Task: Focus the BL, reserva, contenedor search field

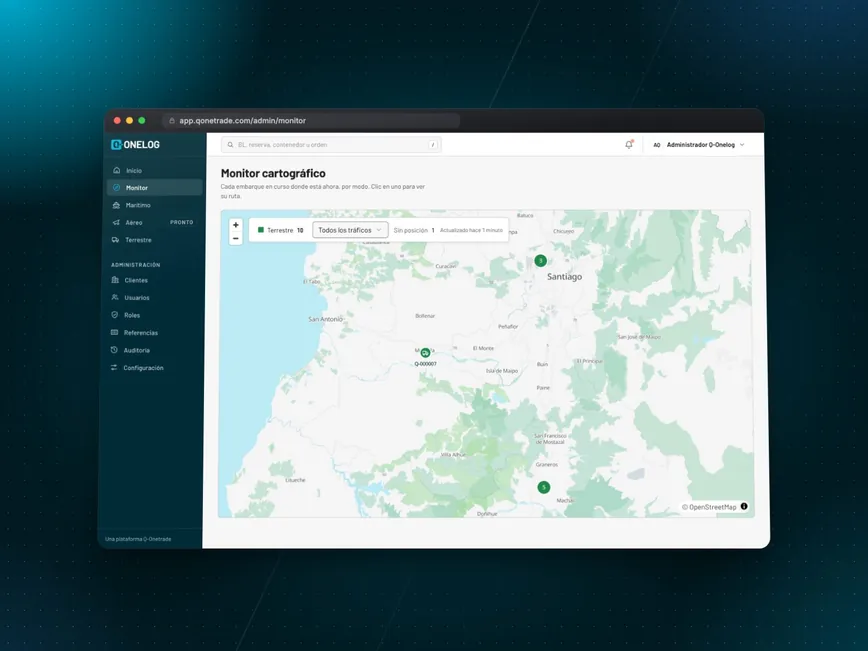Action: [x=331, y=145]
